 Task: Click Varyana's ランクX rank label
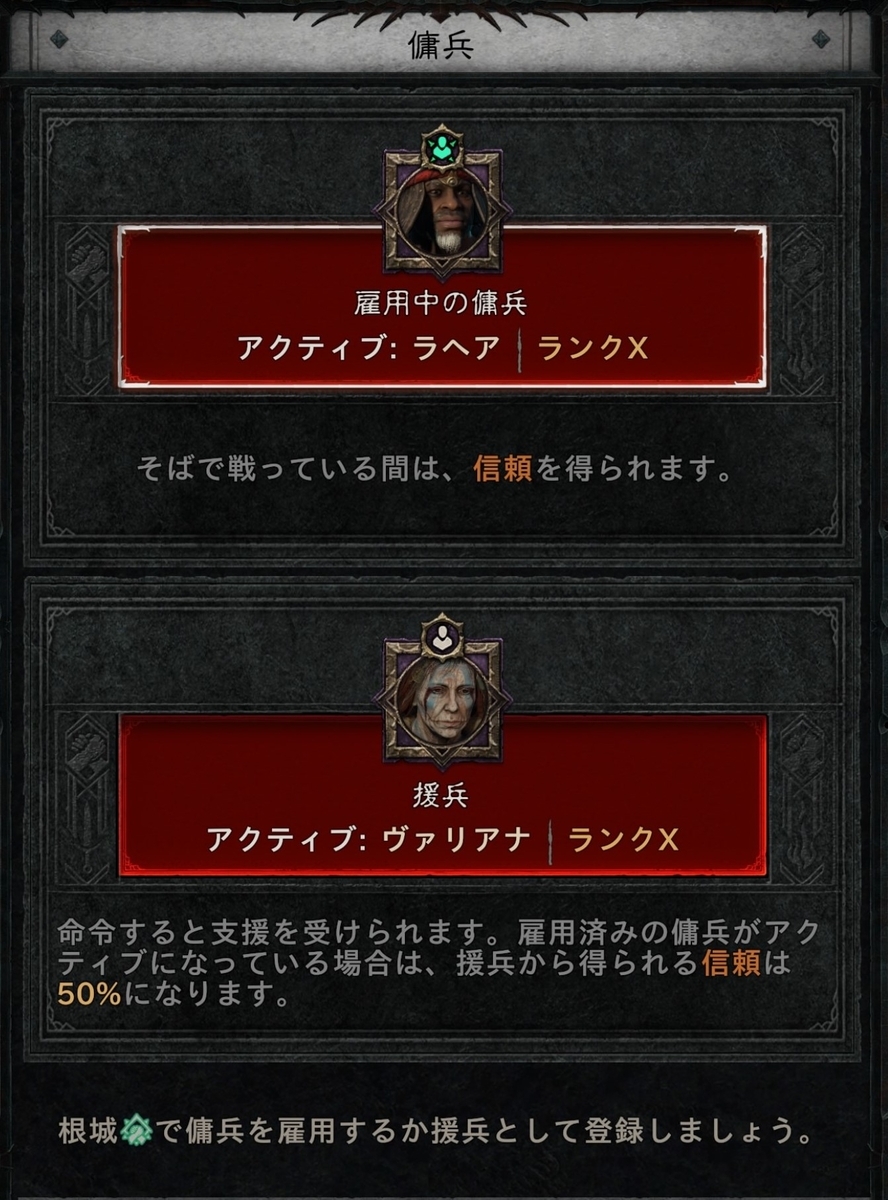point(623,838)
